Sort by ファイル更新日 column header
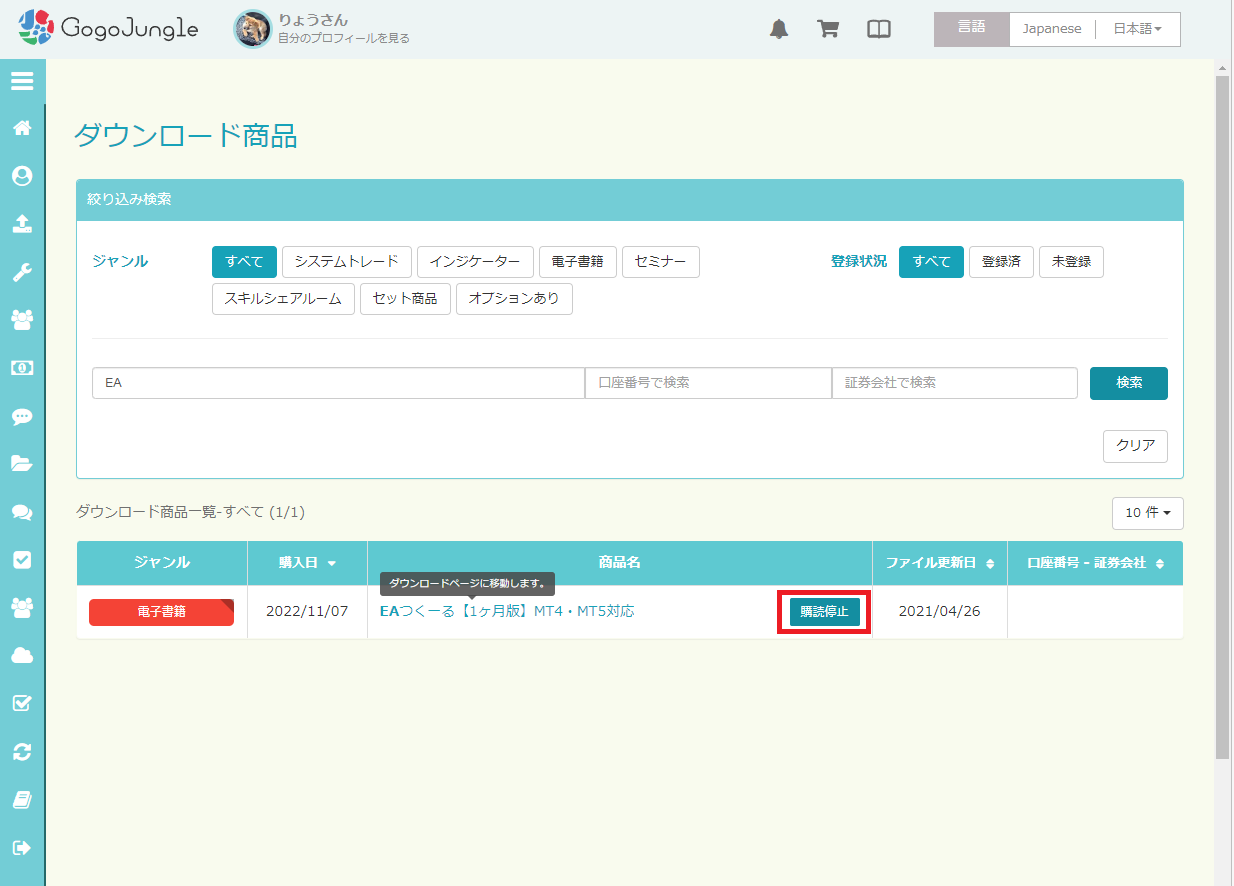The height and width of the screenshot is (886, 1234). point(939,563)
